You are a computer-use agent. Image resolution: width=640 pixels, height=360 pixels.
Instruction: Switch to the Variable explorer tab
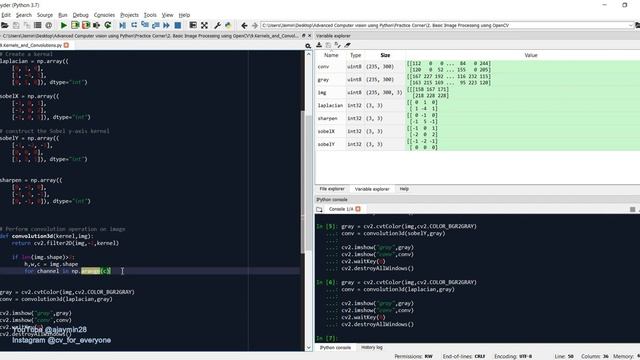click(372, 189)
